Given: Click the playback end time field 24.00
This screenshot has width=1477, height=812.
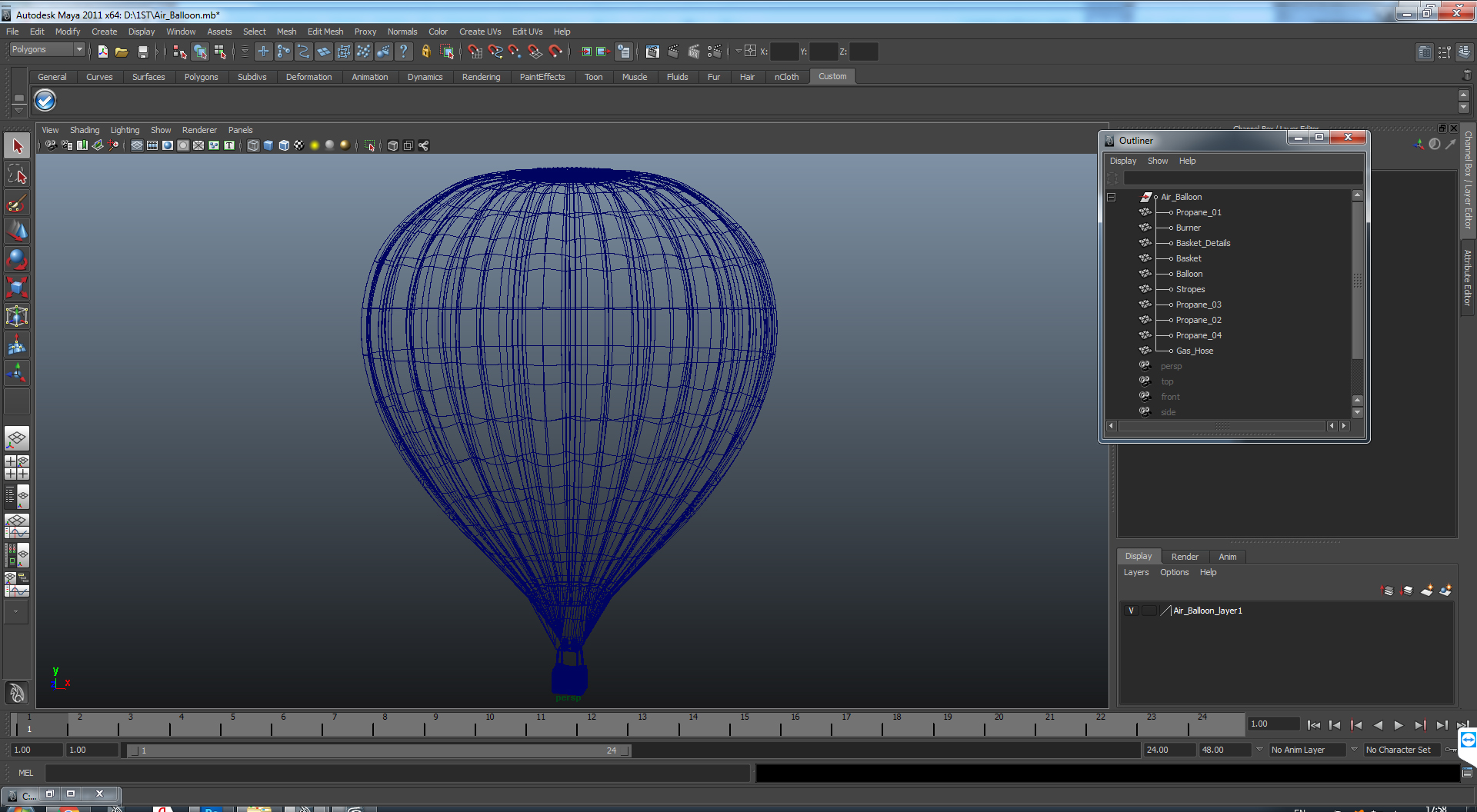Looking at the screenshot, I should 1169,750.
